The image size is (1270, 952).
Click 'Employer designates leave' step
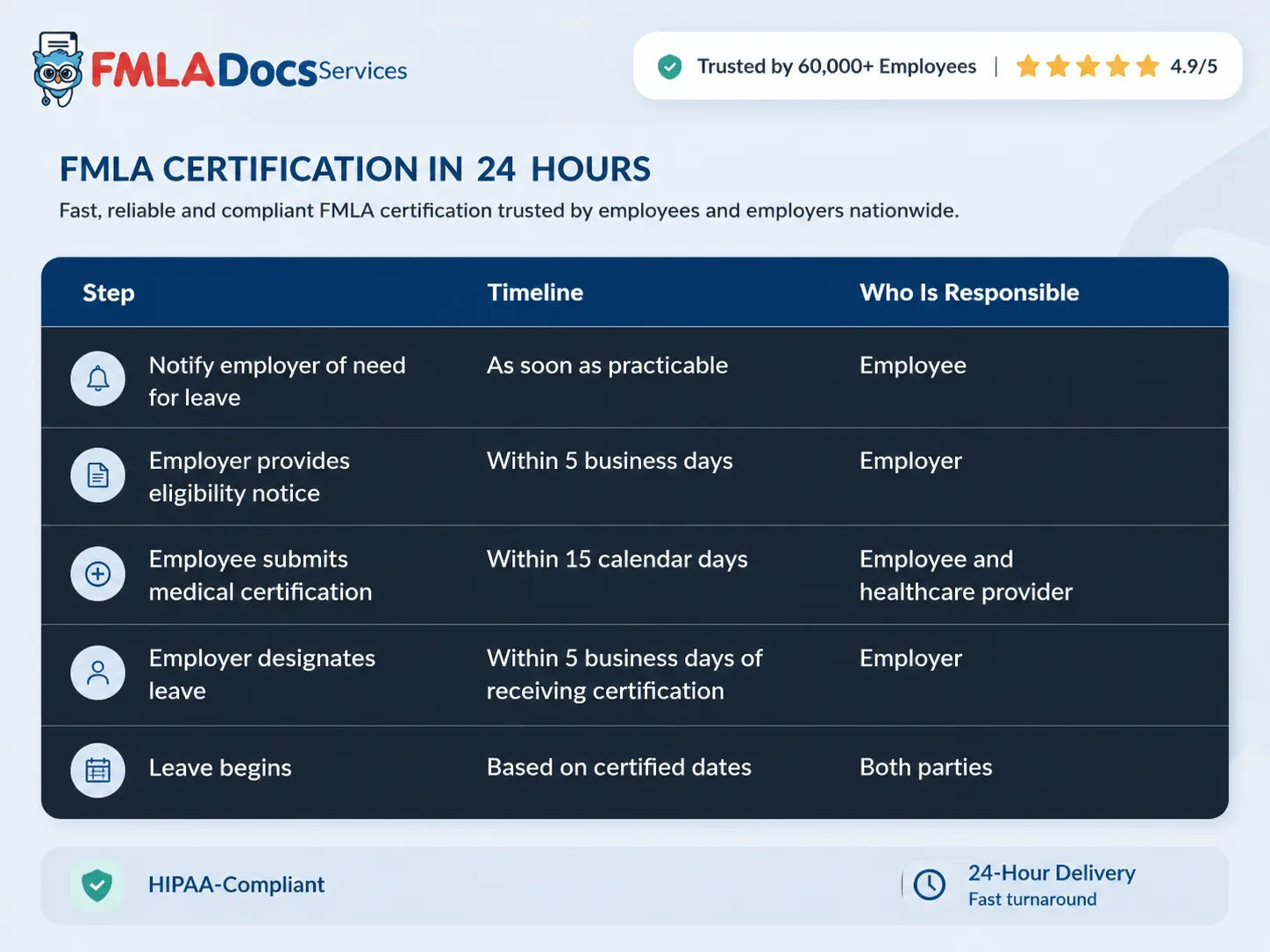pyautogui.click(x=262, y=675)
